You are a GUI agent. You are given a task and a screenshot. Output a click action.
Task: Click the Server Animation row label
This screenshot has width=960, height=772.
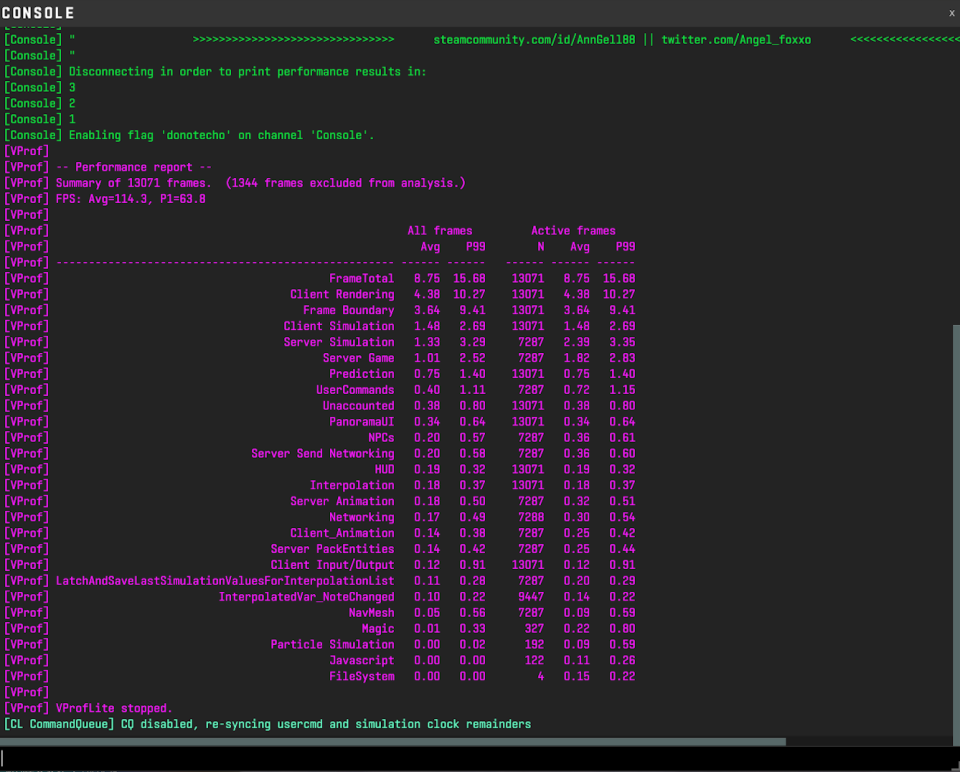(x=342, y=501)
